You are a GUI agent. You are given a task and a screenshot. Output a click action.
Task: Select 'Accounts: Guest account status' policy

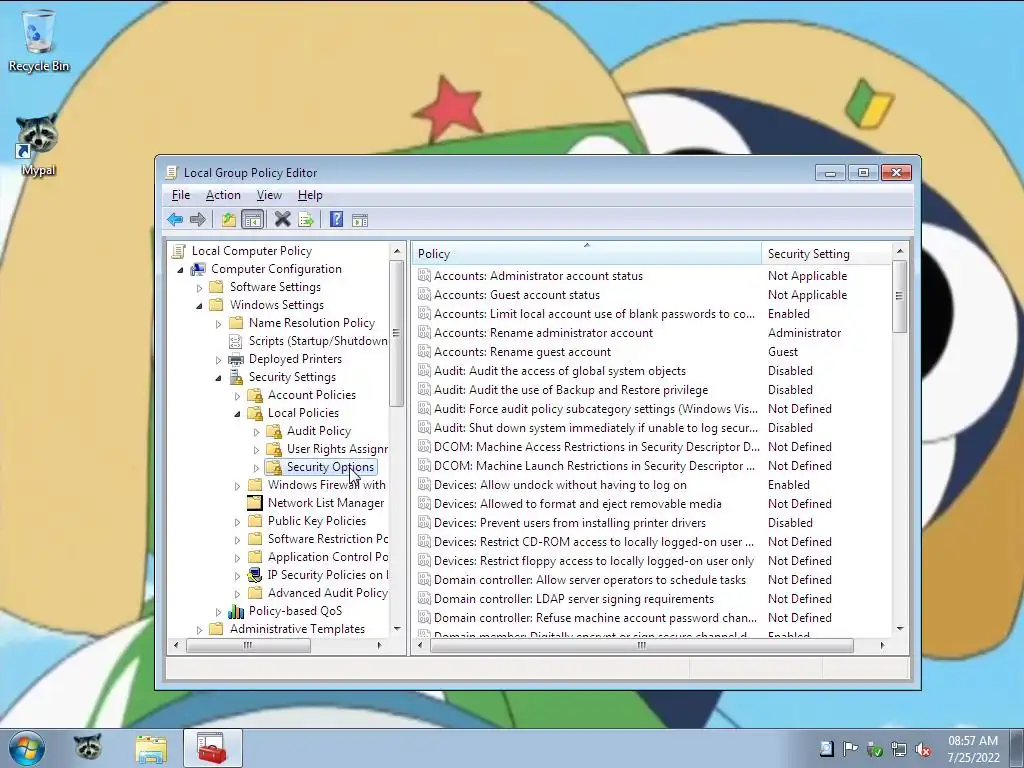[x=517, y=295]
